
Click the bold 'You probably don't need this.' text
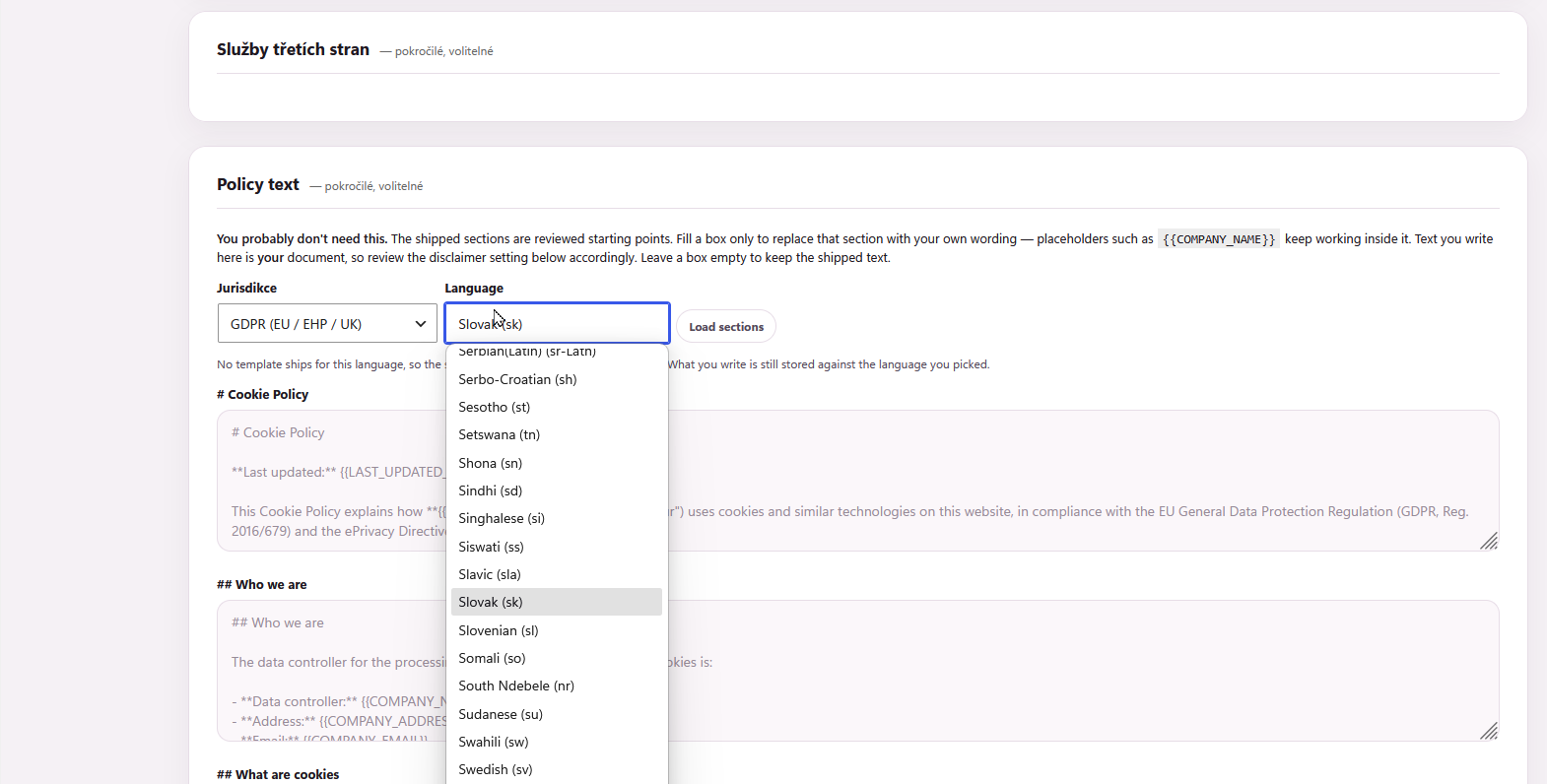coord(302,238)
